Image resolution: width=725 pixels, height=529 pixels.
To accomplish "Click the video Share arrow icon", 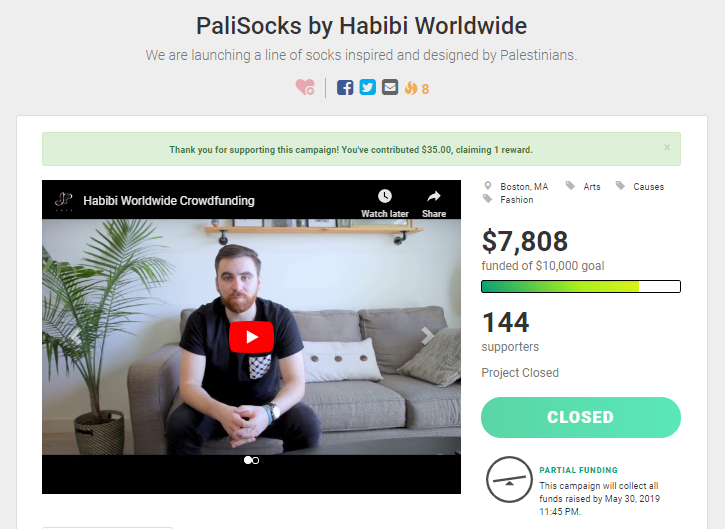I will pyautogui.click(x=434, y=196).
